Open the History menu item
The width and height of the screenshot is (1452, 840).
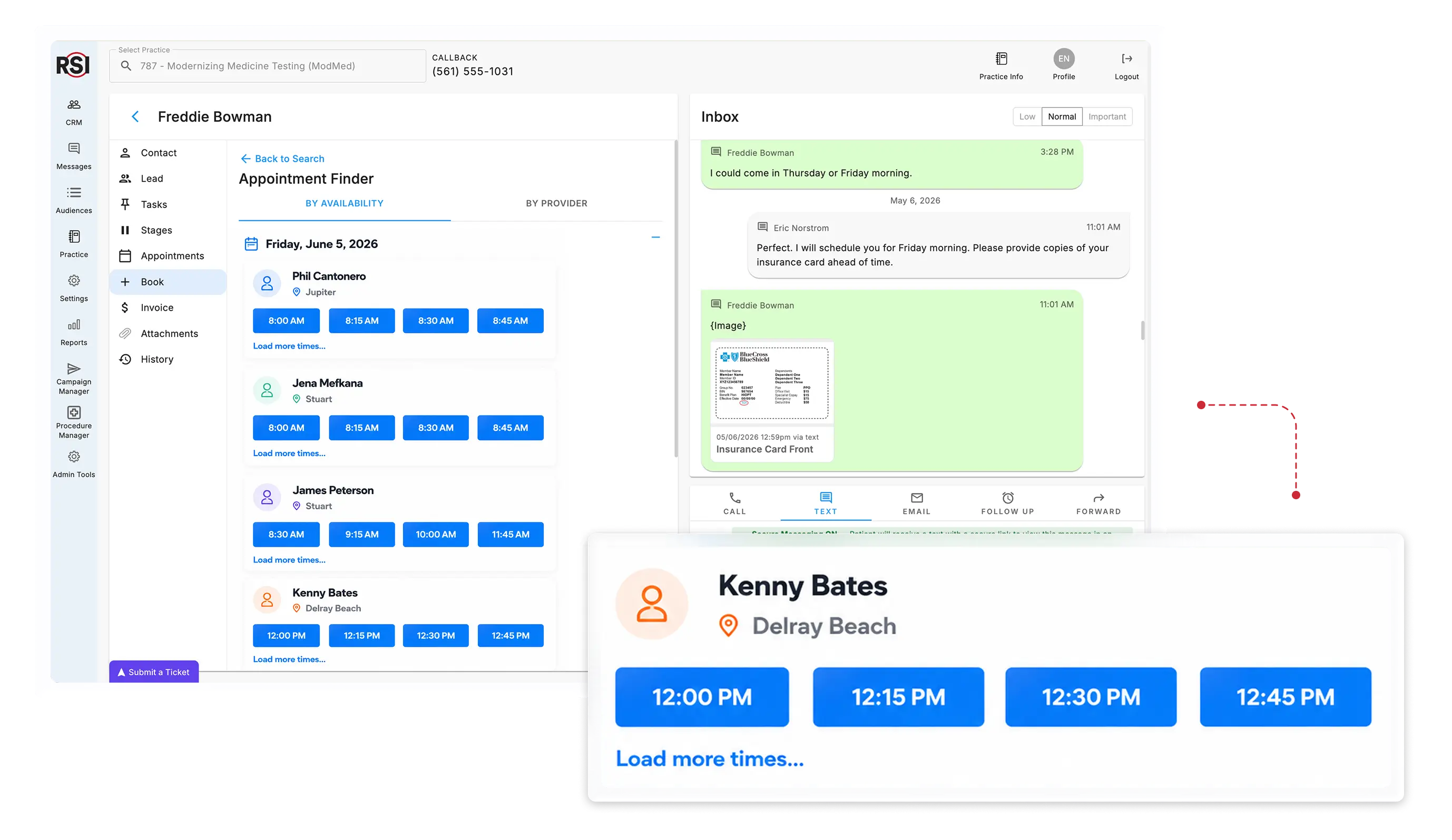tap(168, 359)
